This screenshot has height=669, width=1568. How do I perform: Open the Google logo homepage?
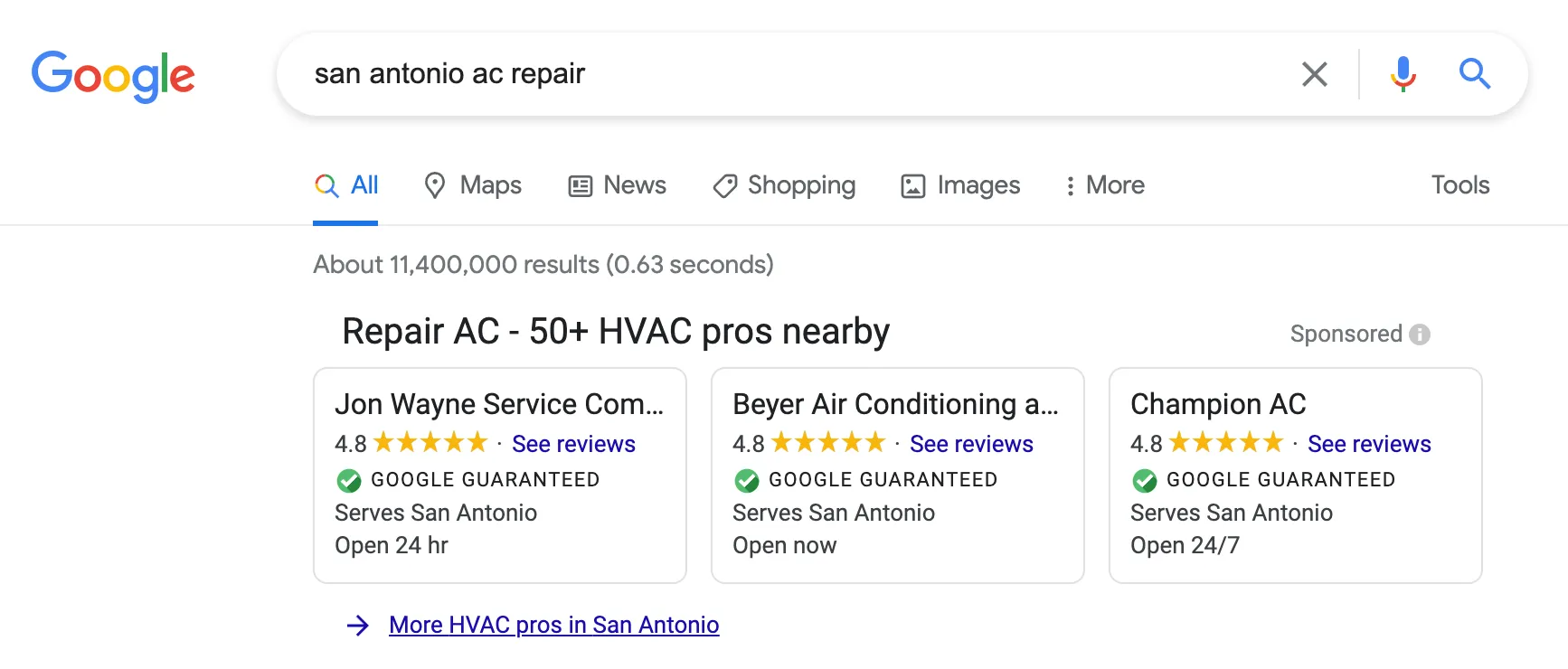[113, 76]
